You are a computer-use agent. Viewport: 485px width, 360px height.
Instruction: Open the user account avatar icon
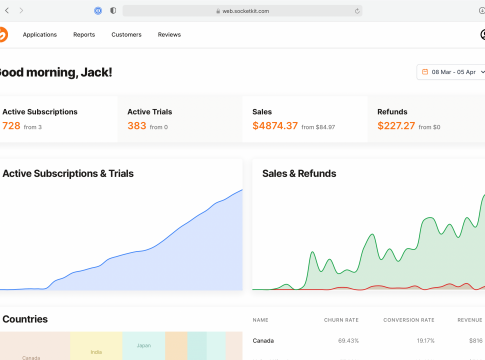pyautogui.click(x=483, y=35)
